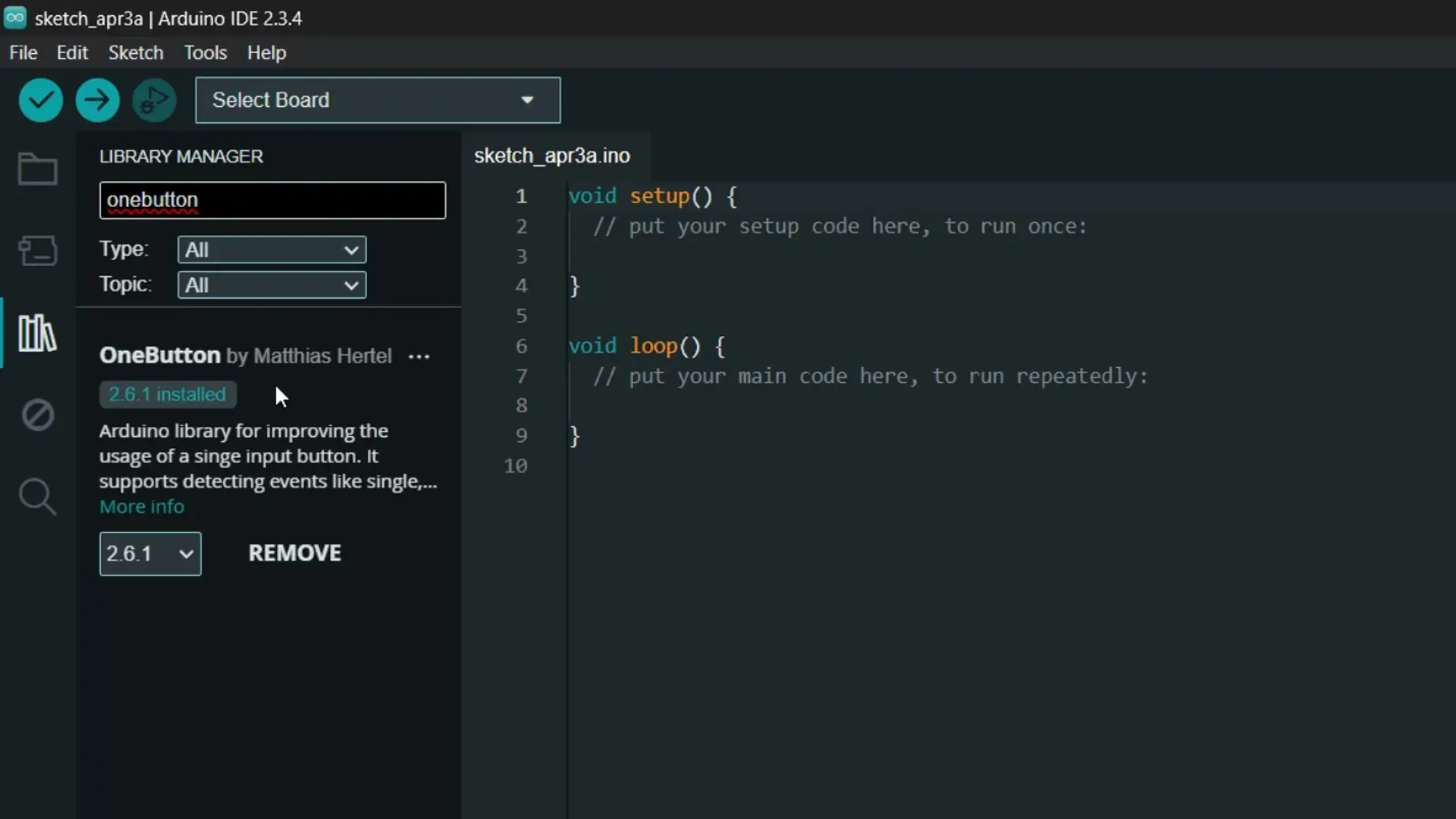Follow the More info link
Viewport: 1456px width, 819px height.
[142, 507]
